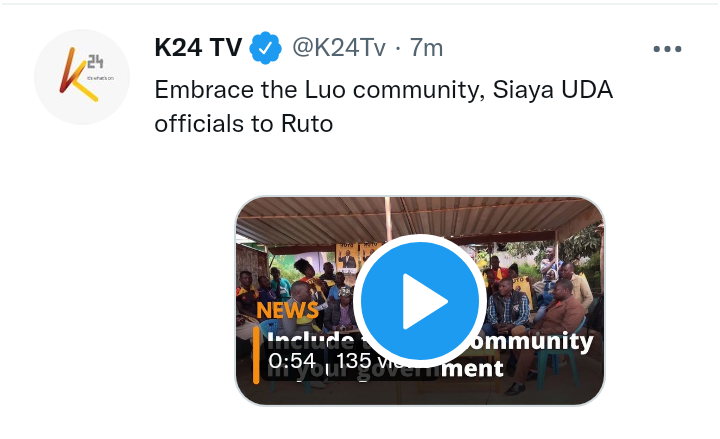Click the K24 TV display name
Image resolution: width=720 pixels, height=439 pixels.
pyautogui.click(x=198, y=47)
